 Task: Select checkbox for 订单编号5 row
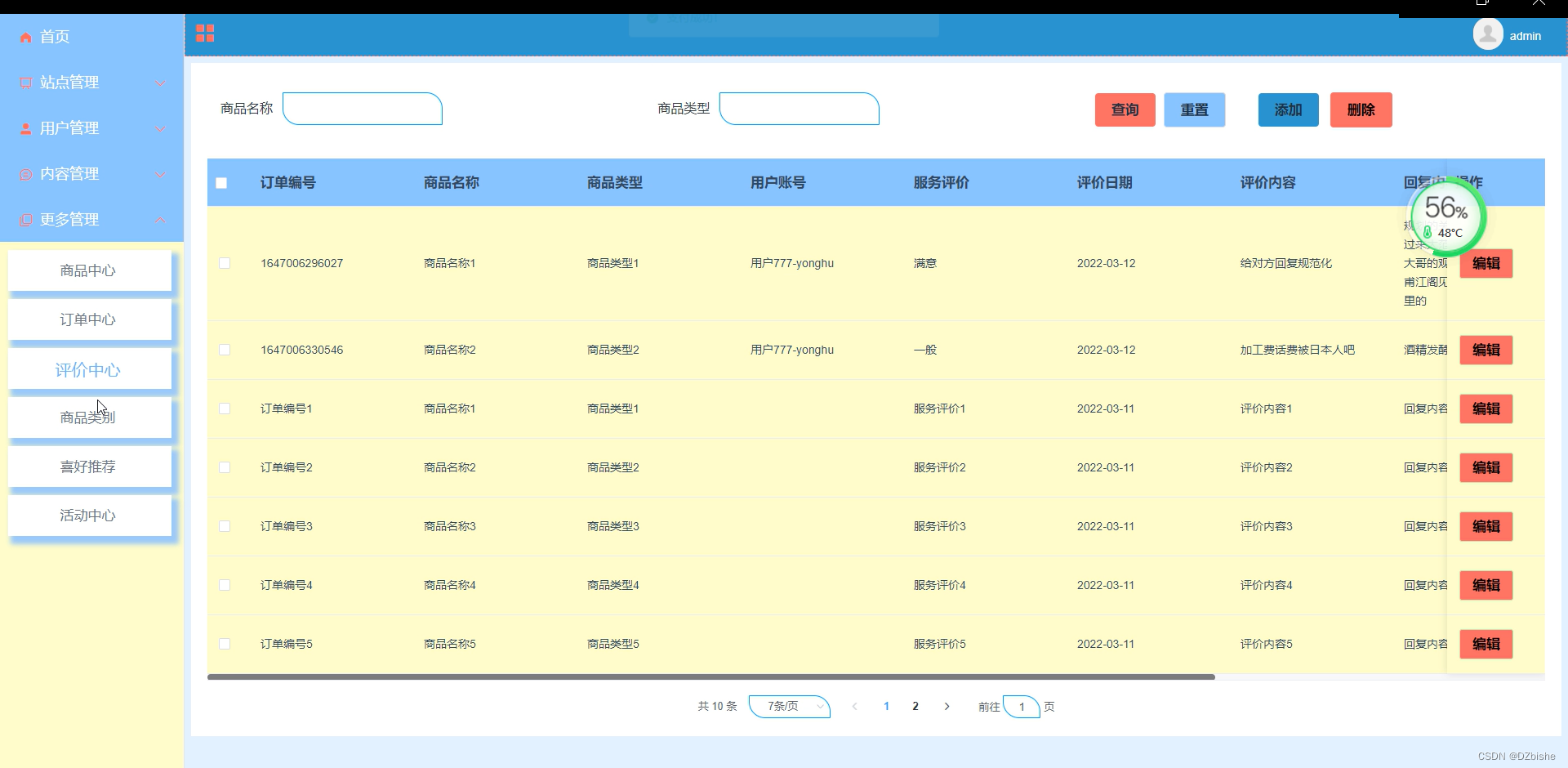225,644
